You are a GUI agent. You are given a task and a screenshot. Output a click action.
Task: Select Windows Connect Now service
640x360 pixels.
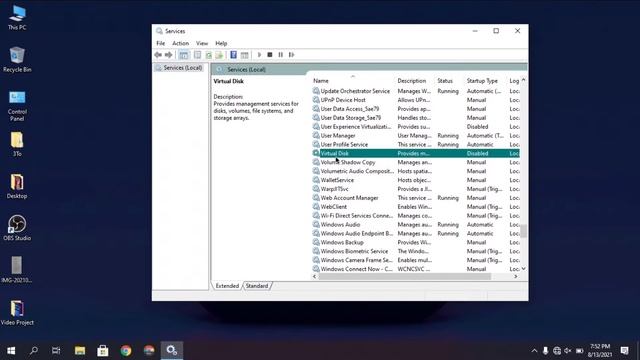pos(416,269)
